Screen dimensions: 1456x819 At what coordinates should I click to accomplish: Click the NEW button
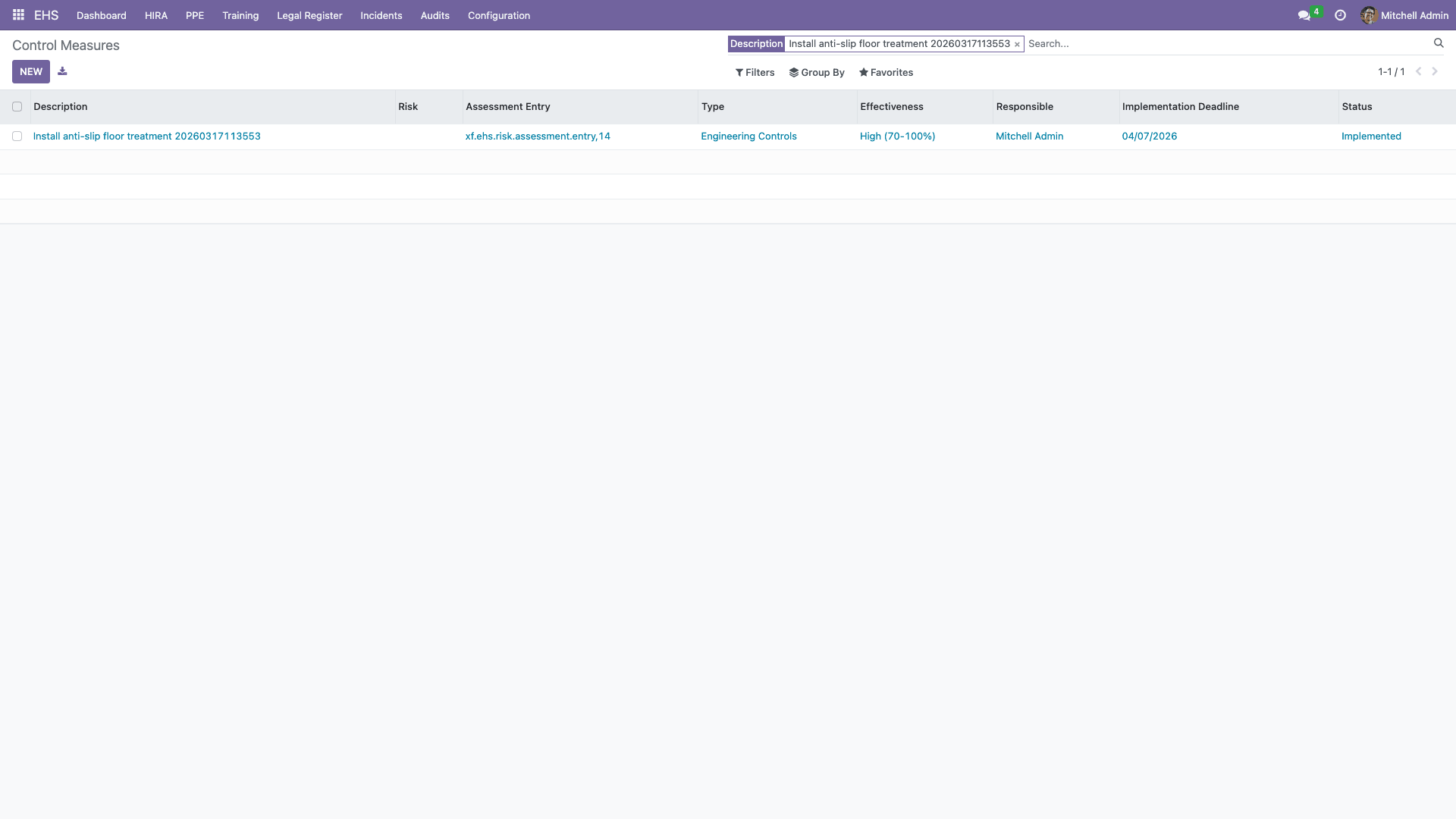(31, 71)
